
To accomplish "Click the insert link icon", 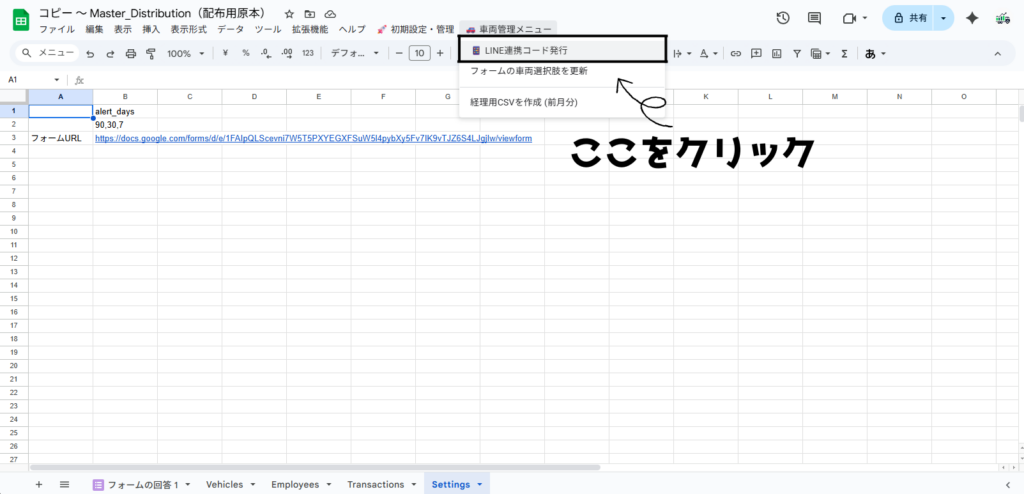I will [735, 53].
